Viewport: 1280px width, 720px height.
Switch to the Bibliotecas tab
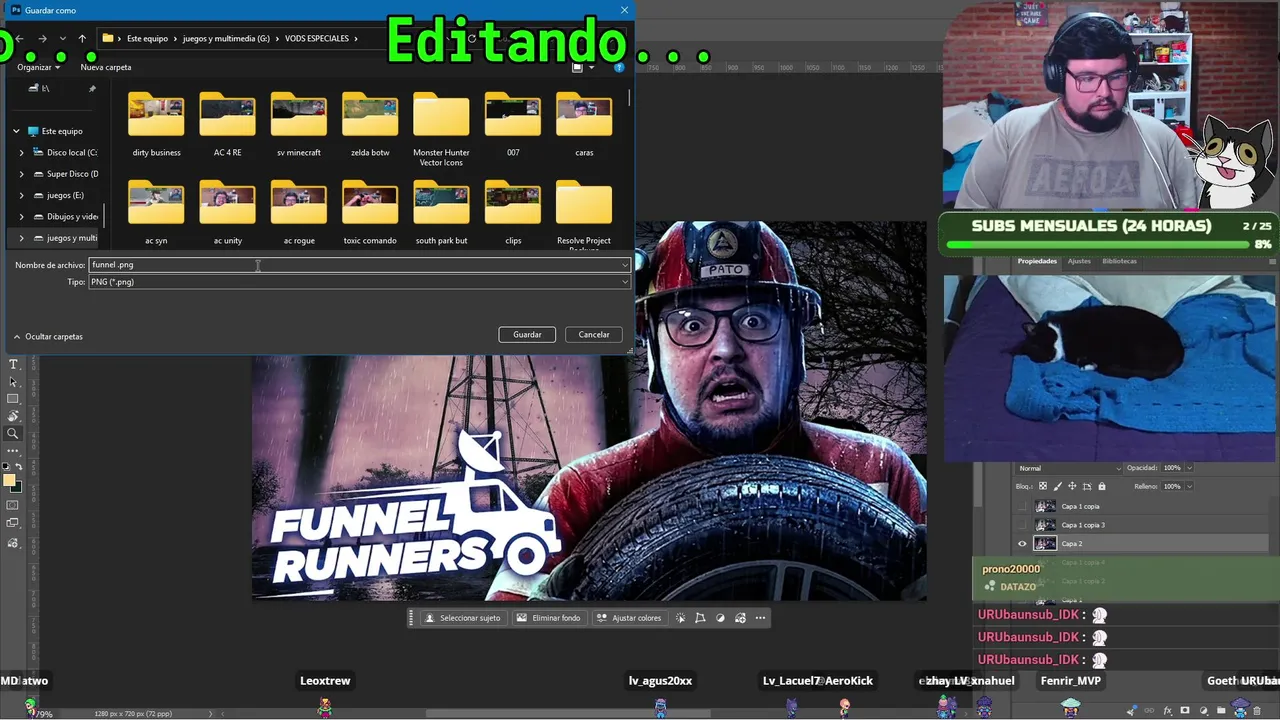1119,261
